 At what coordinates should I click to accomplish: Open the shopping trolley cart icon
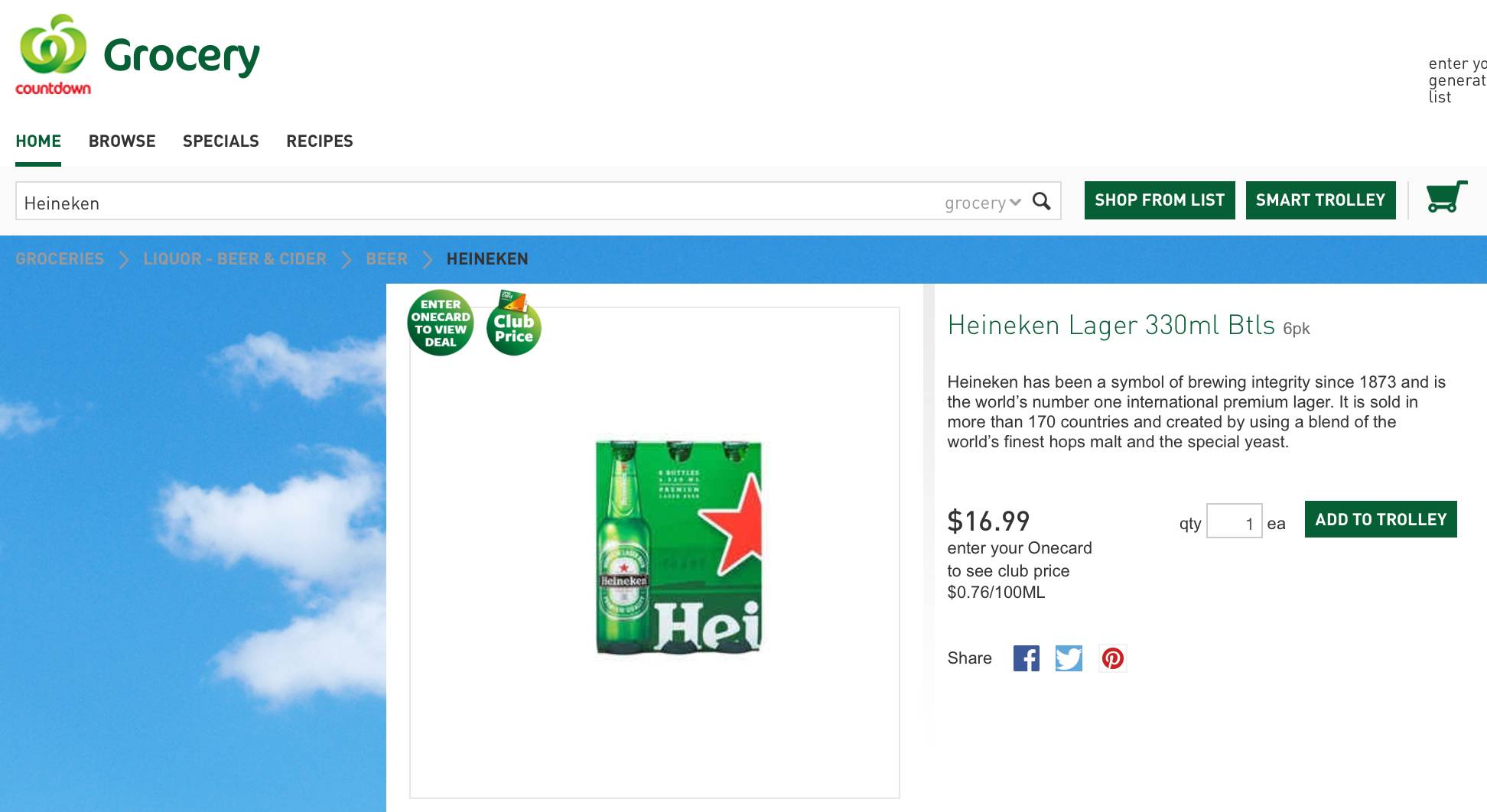[x=1446, y=197]
